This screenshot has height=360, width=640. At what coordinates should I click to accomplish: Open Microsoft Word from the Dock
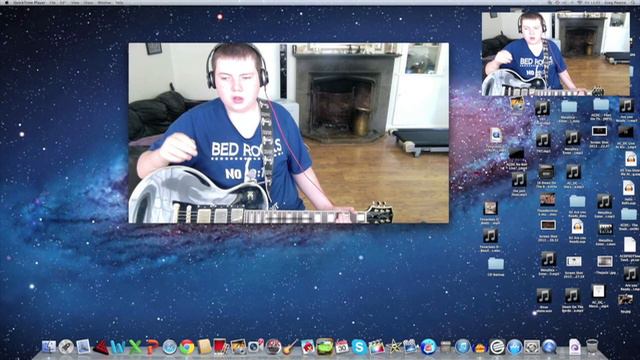pos(118,347)
